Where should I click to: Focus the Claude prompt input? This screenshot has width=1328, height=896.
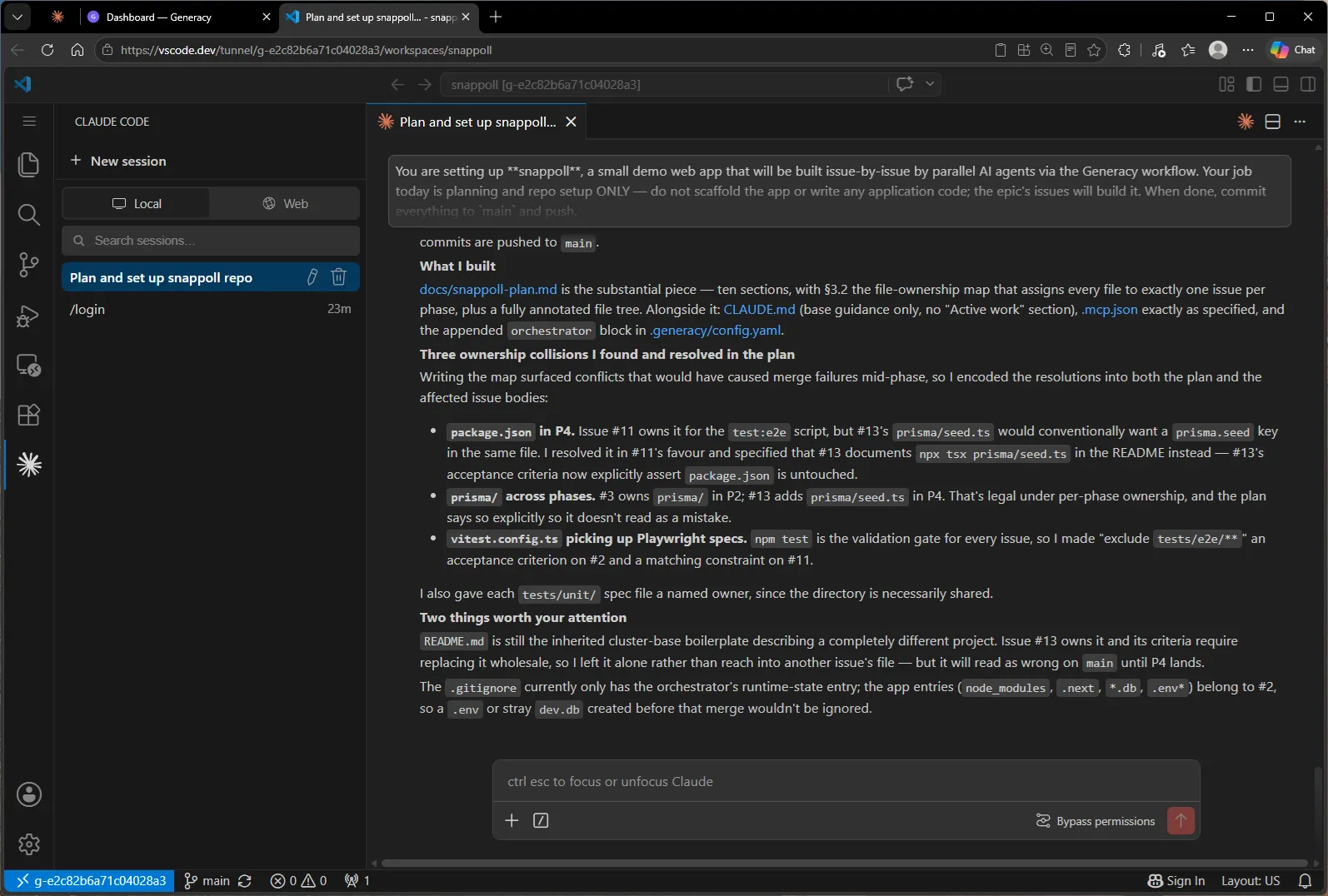coord(846,781)
